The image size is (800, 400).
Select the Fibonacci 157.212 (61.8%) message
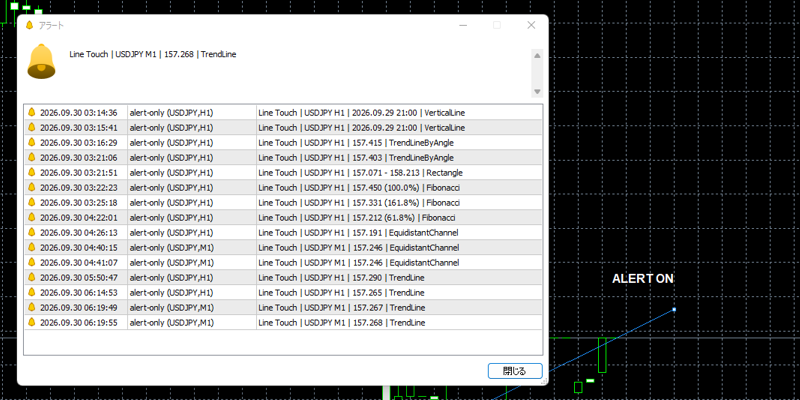pos(357,217)
